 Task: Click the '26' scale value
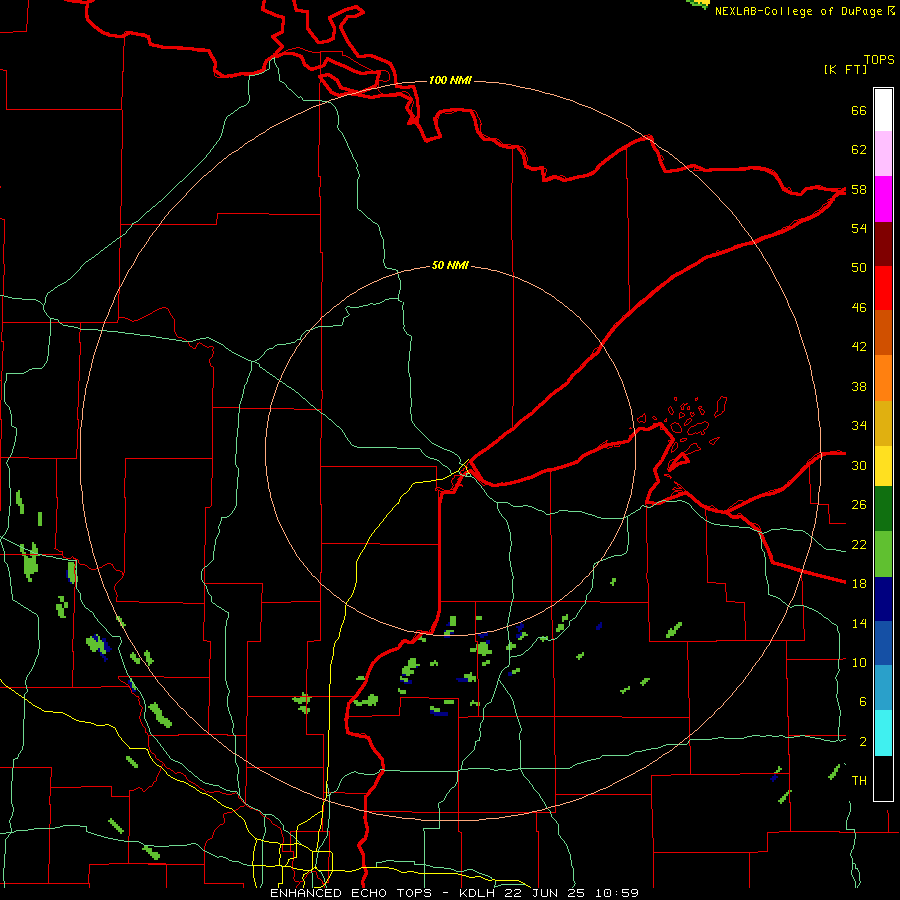(x=859, y=505)
